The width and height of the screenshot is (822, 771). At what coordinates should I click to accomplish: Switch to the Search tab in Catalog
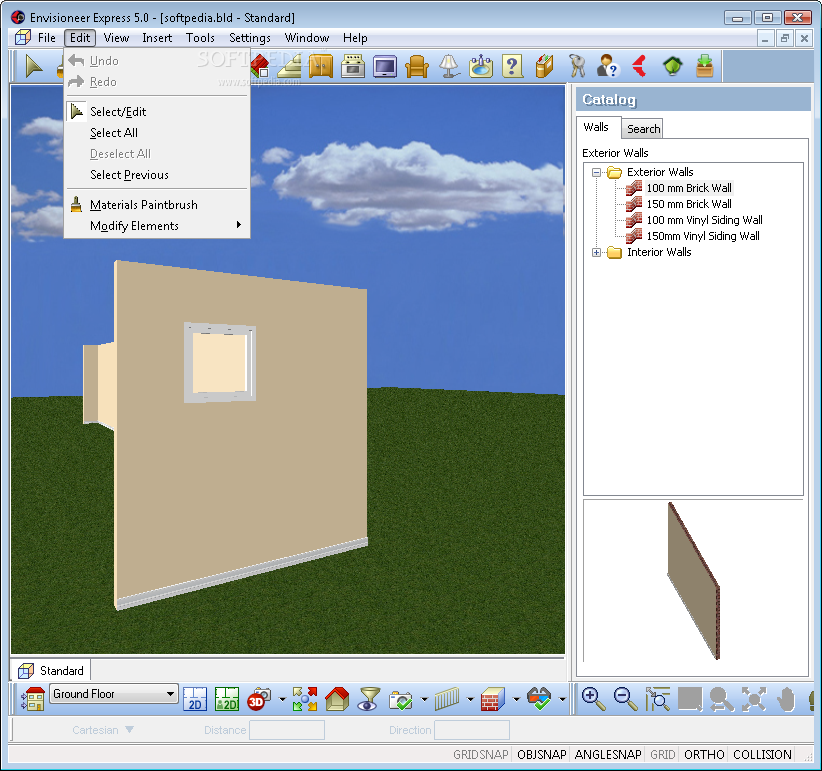(643, 129)
